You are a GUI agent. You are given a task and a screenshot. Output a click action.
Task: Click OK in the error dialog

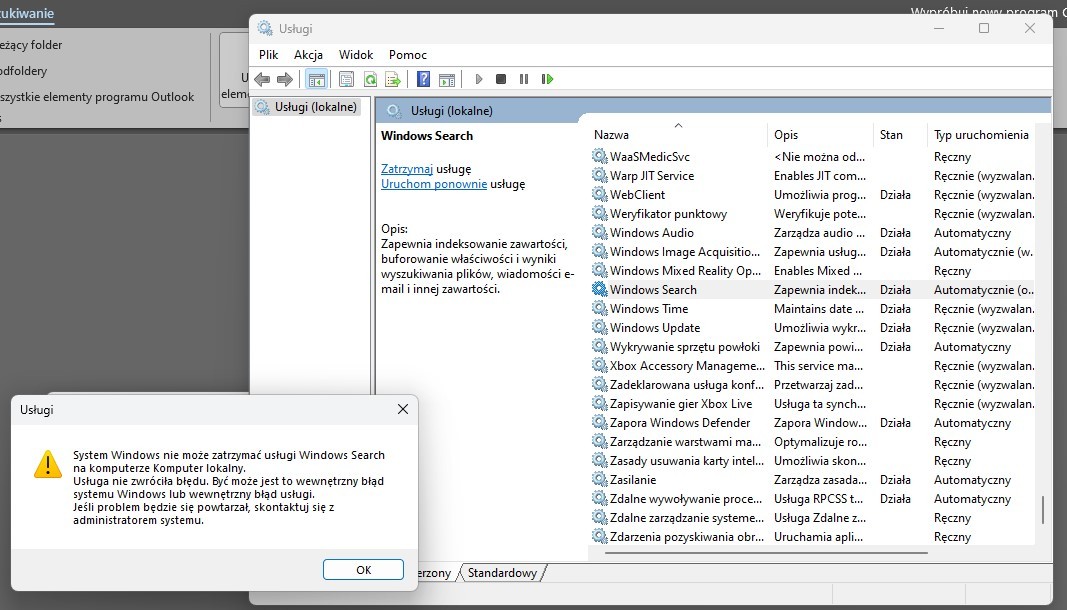tap(363, 570)
